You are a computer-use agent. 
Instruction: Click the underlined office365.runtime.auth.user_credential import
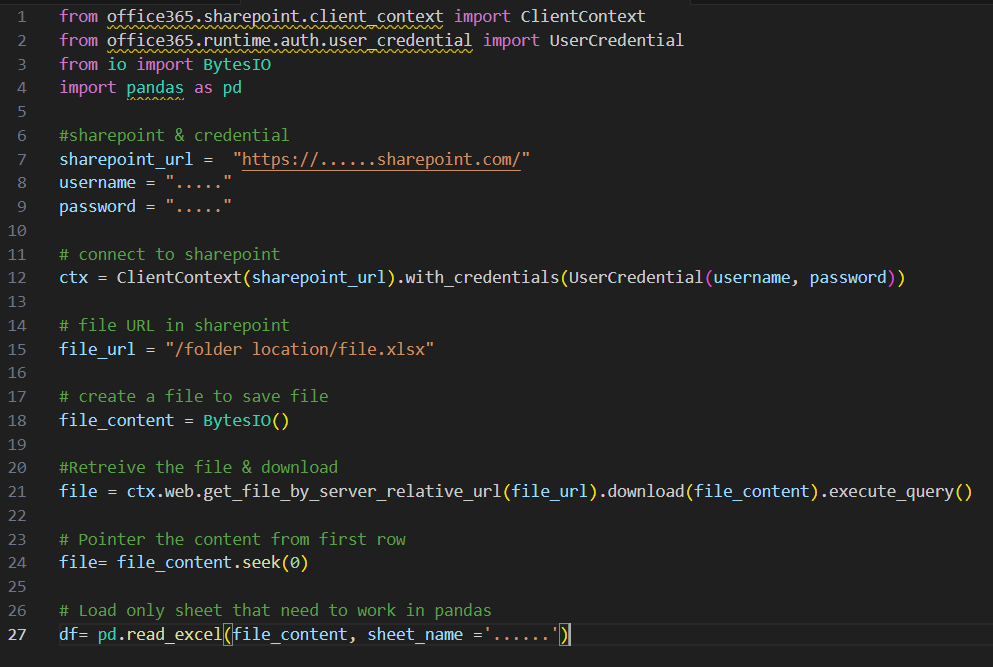[x=290, y=40]
